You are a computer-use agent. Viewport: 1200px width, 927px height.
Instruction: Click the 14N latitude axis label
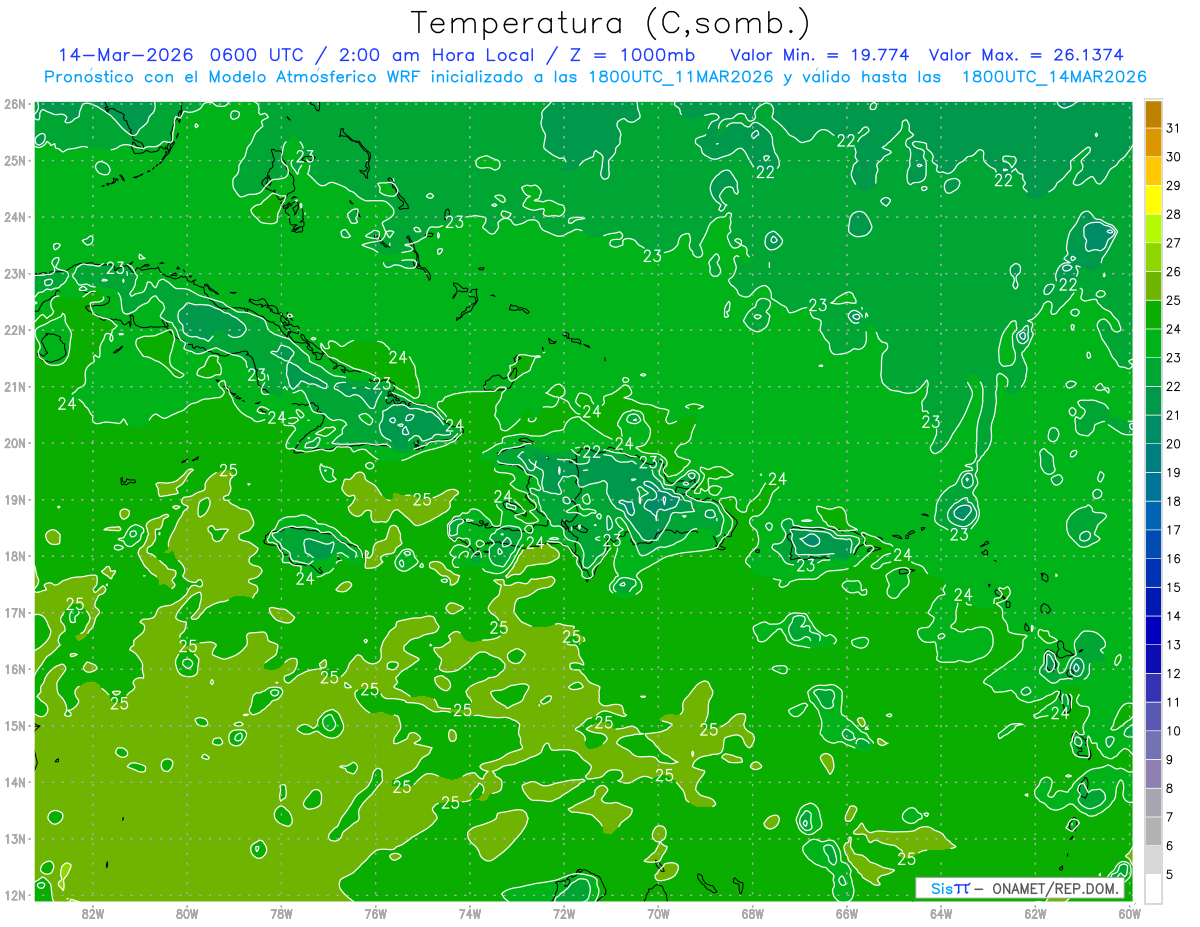(14, 782)
